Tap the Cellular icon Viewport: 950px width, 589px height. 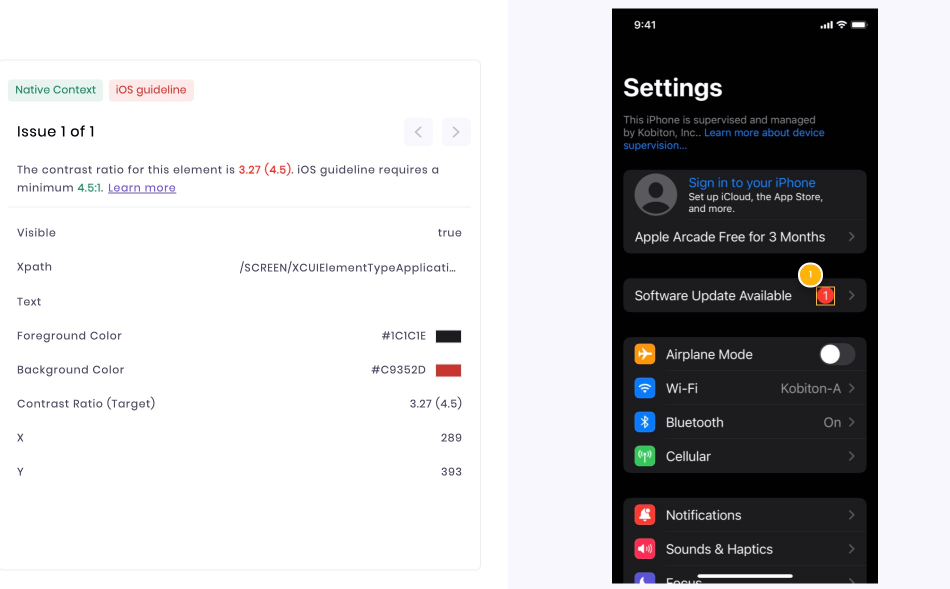pos(645,456)
